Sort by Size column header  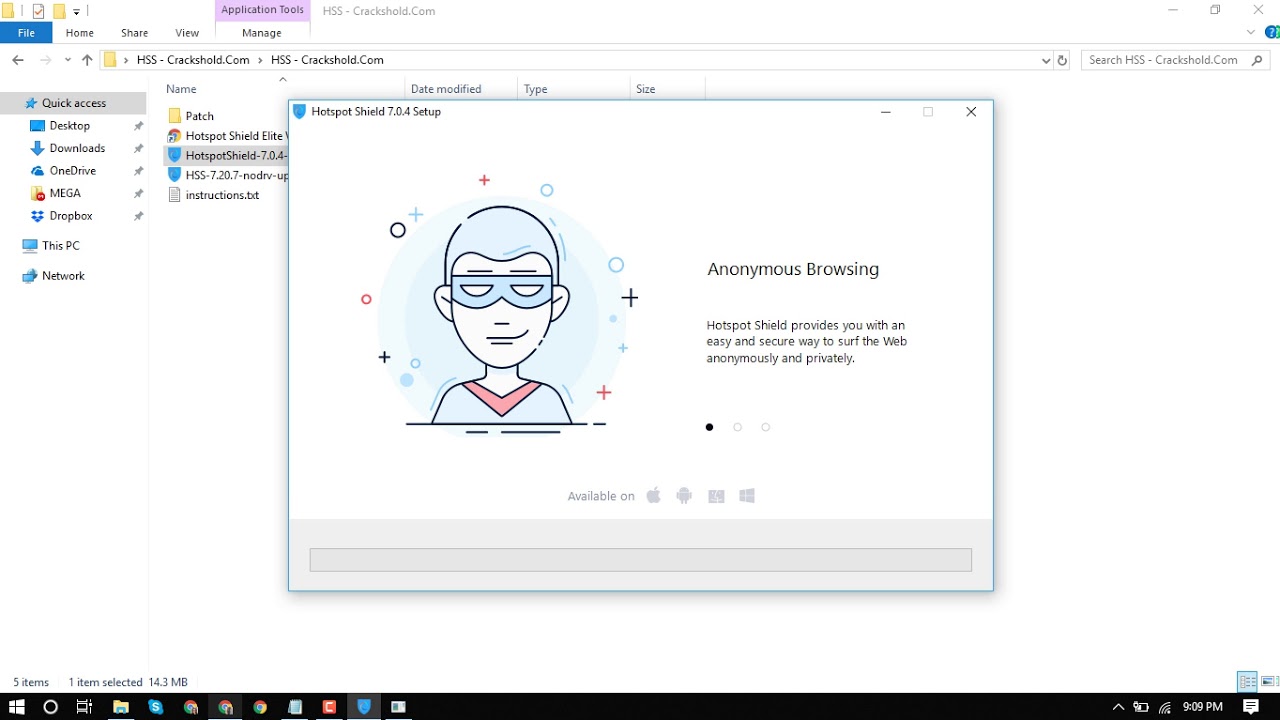[646, 89]
